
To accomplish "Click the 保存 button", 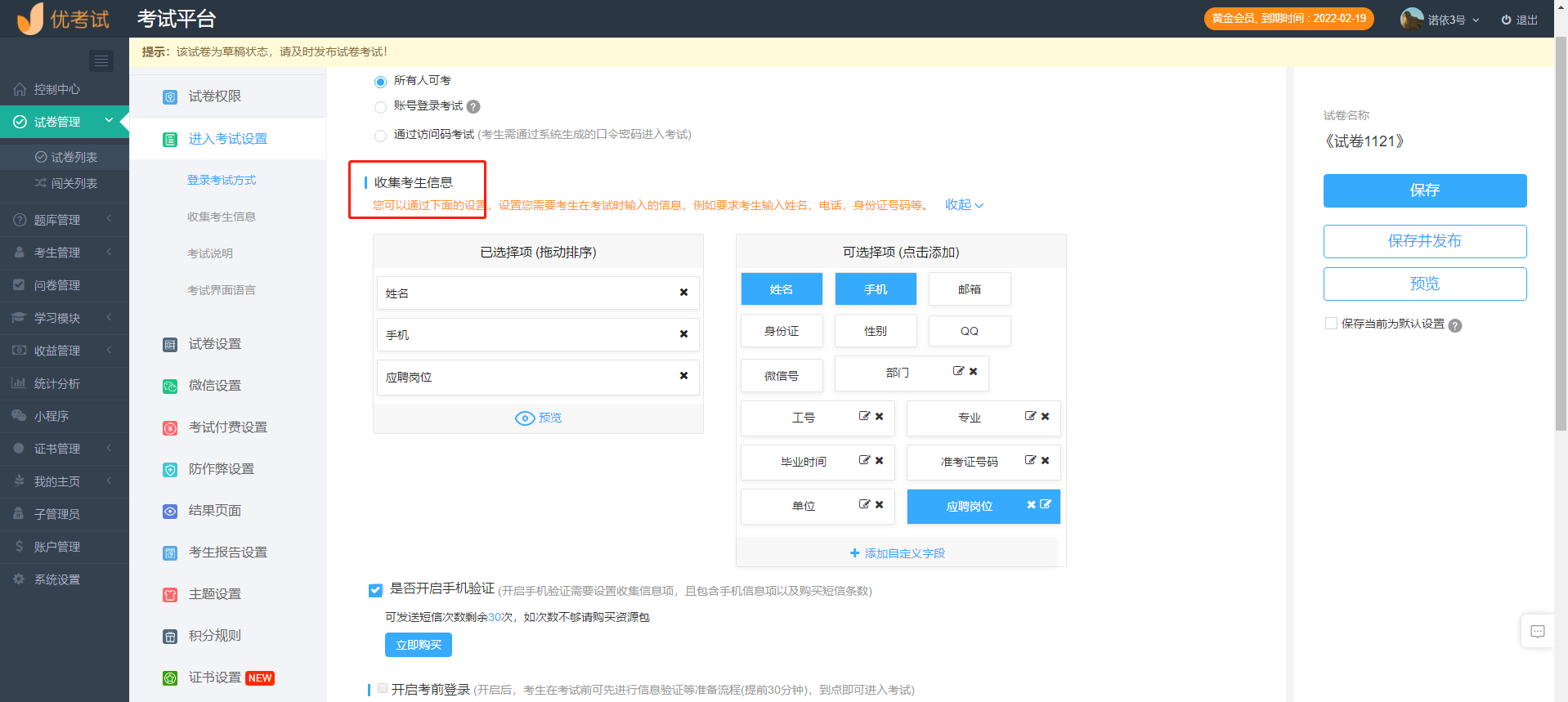I will coord(1425,190).
